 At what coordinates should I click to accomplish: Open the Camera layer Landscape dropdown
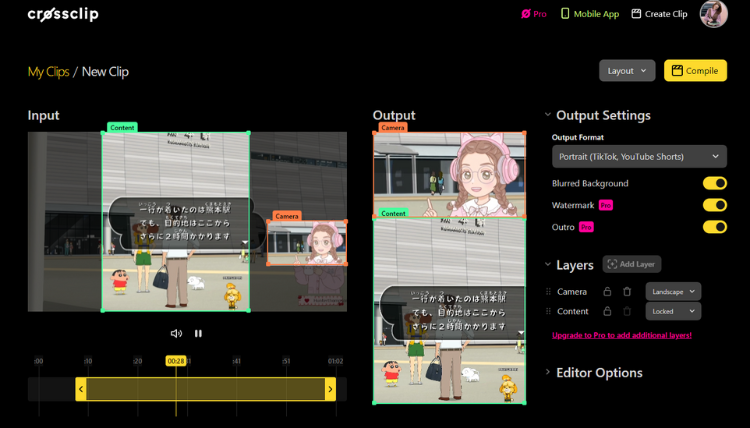673,291
